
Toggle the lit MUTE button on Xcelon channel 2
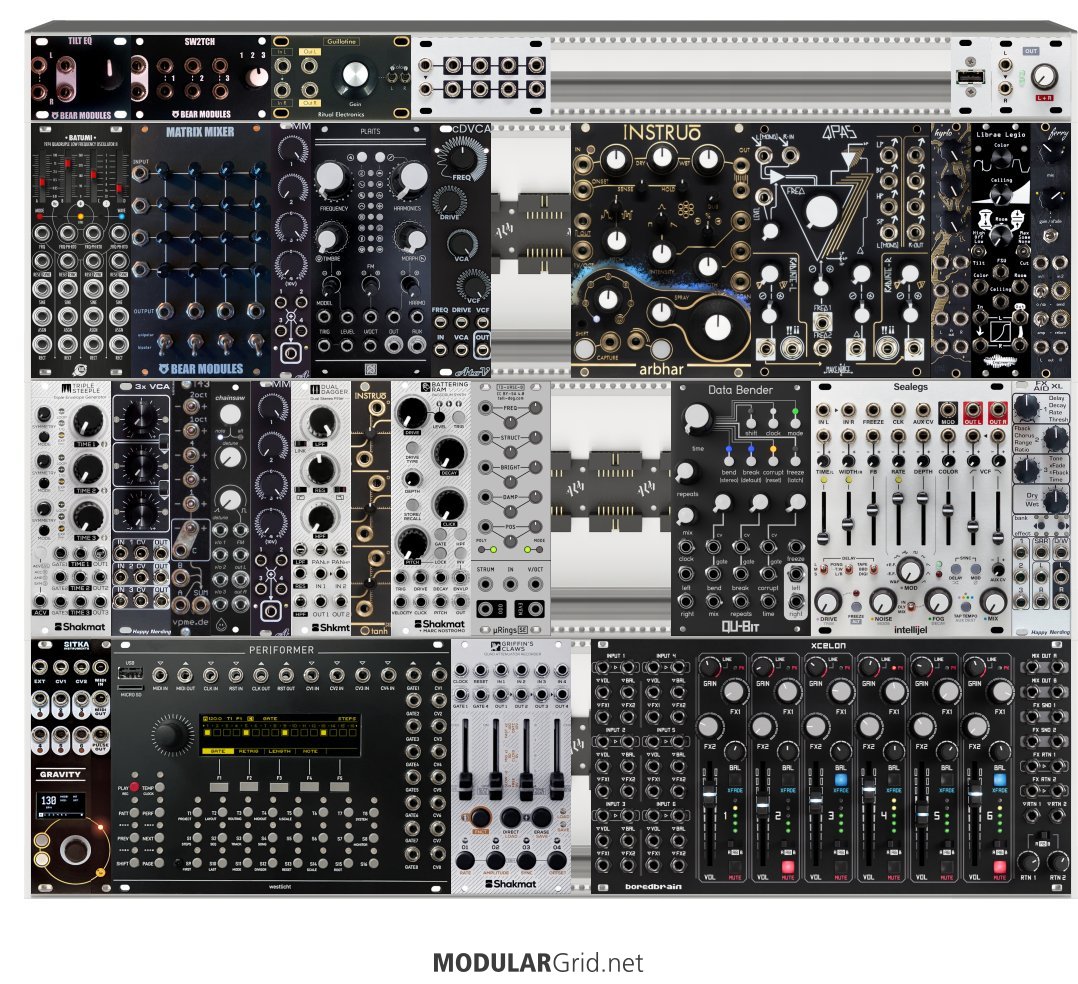pyautogui.click(x=788, y=866)
